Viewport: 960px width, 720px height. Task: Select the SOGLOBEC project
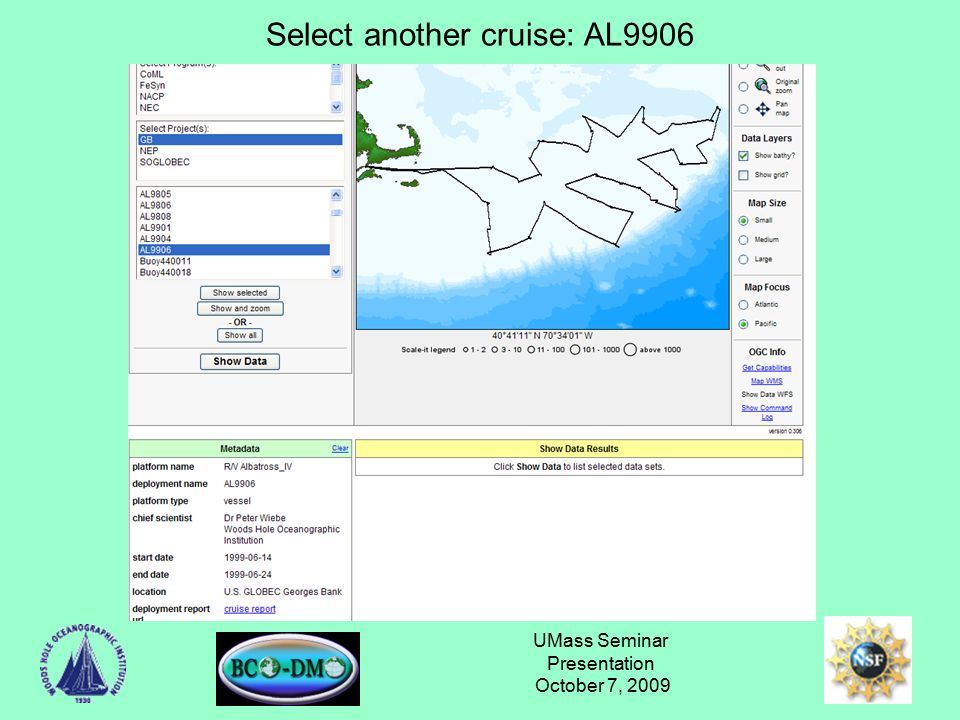click(240, 162)
